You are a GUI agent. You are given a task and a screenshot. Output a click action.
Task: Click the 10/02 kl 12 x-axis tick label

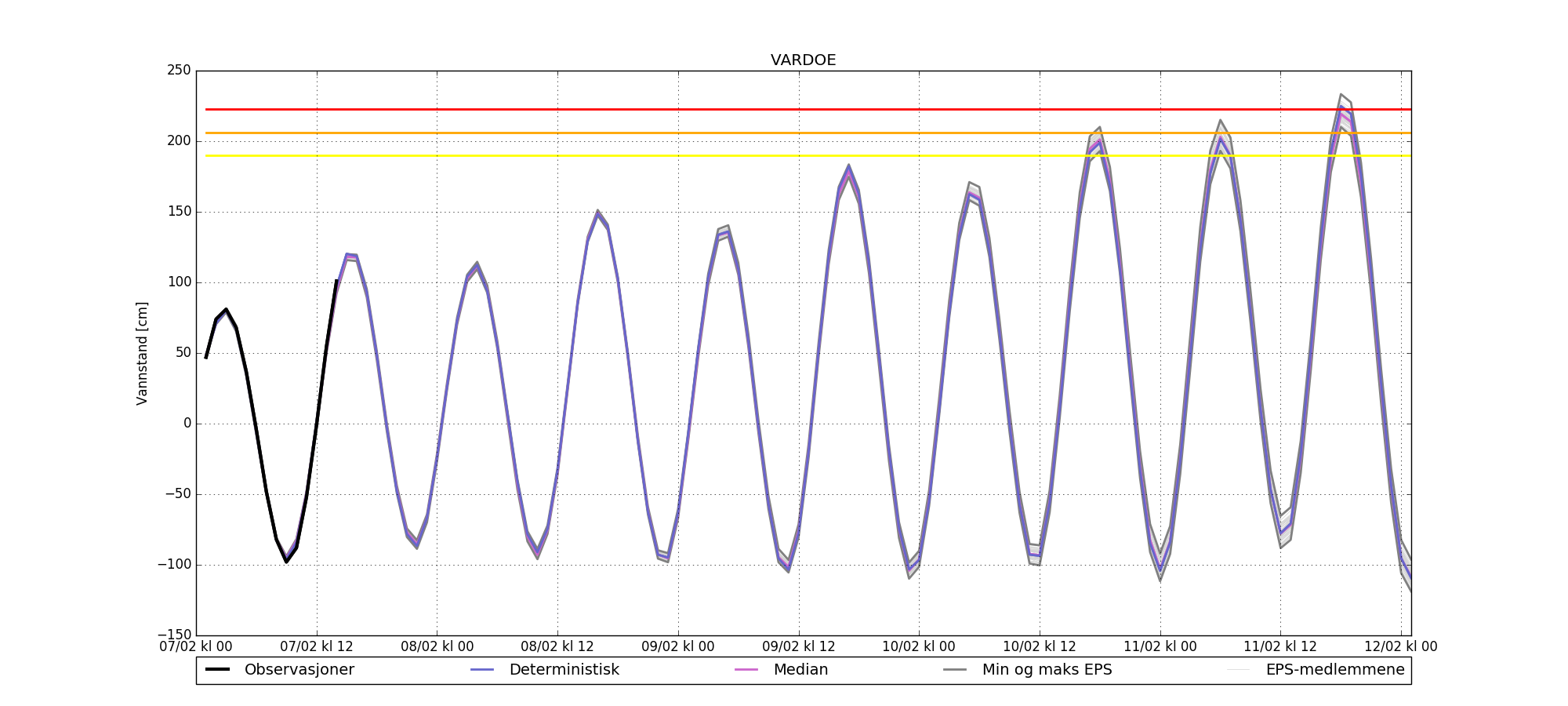(1040, 647)
